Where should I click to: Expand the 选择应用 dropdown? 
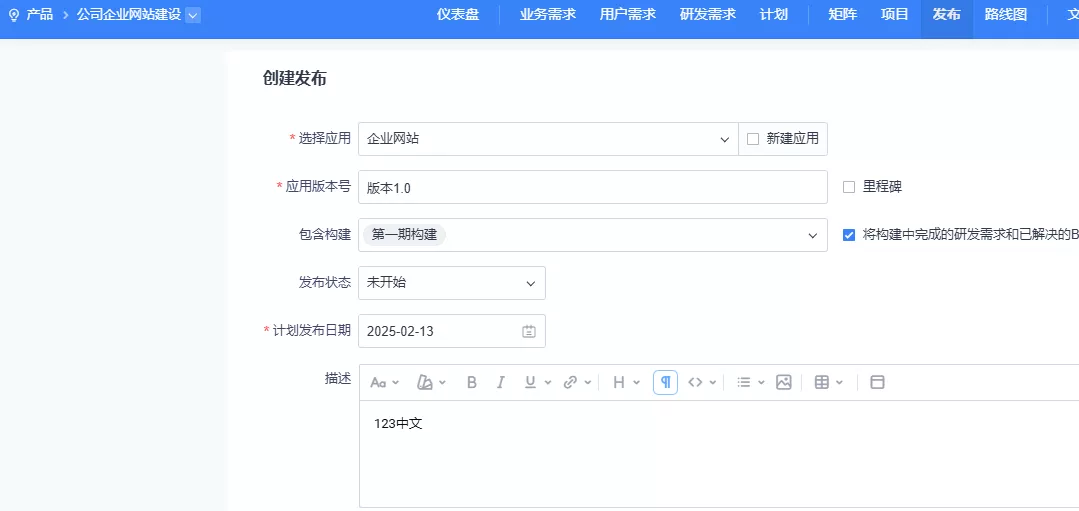click(725, 139)
